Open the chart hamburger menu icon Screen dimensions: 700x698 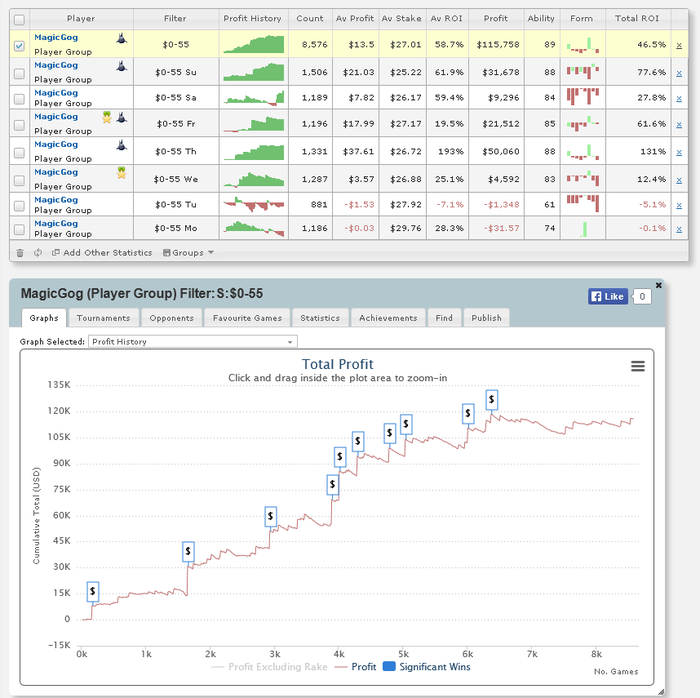tap(638, 366)
